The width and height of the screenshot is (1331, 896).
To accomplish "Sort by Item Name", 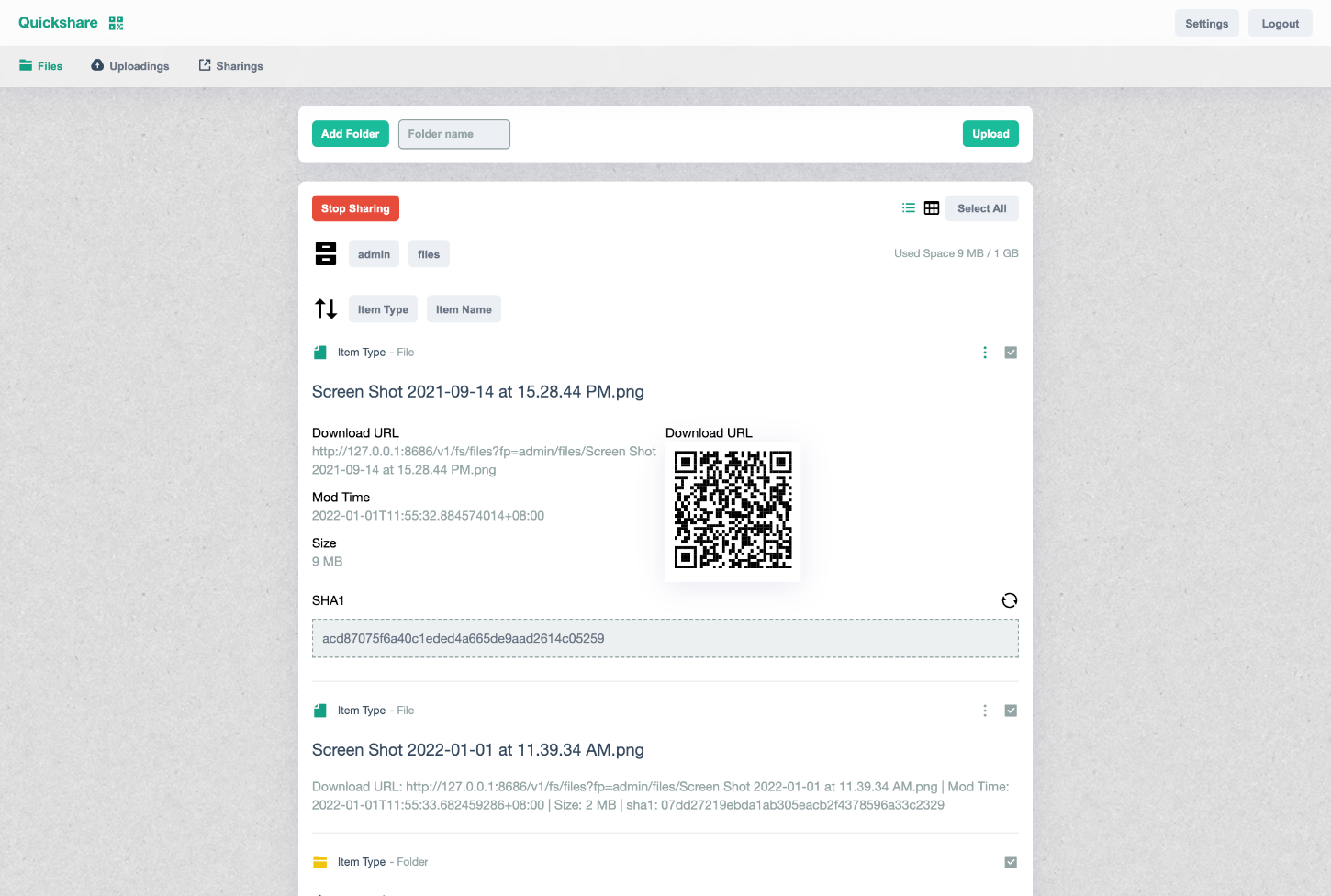I will [464, 309].
